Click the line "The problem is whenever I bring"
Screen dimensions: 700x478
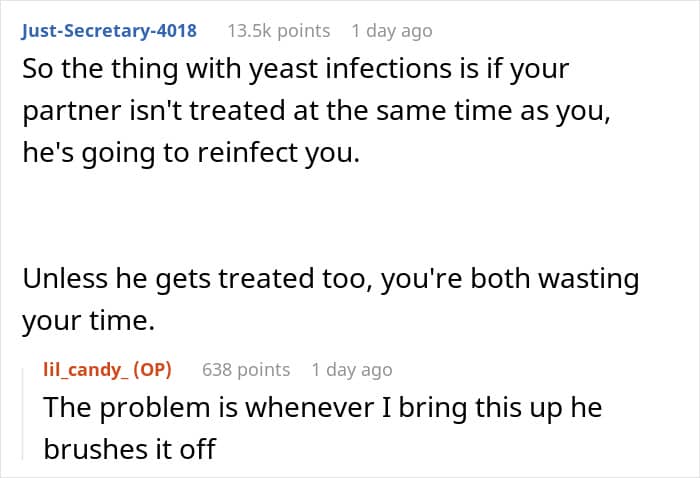pos(322,408)
